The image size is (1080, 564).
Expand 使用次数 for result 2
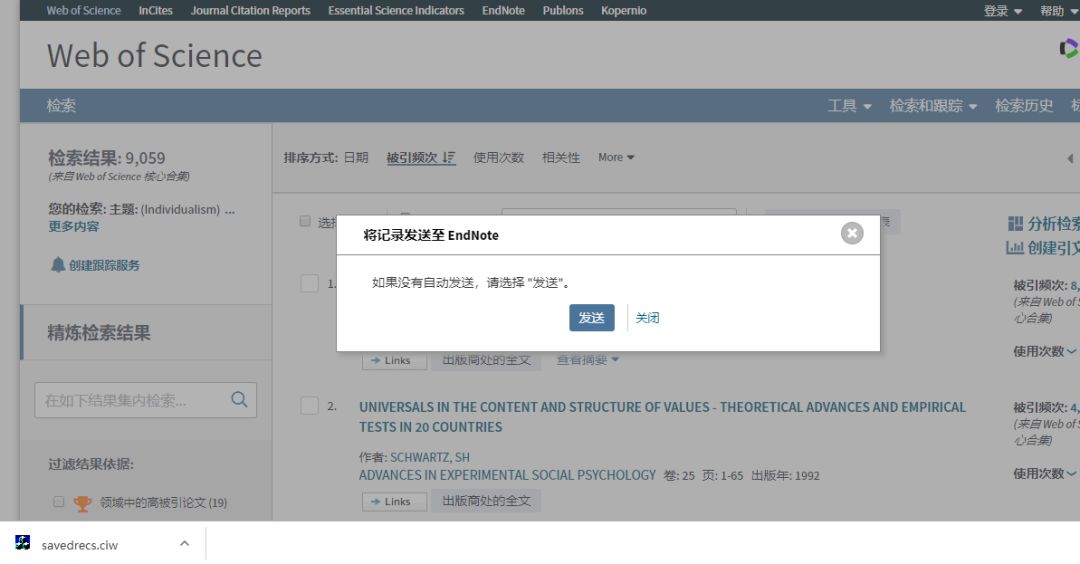tap(1043, 474)
